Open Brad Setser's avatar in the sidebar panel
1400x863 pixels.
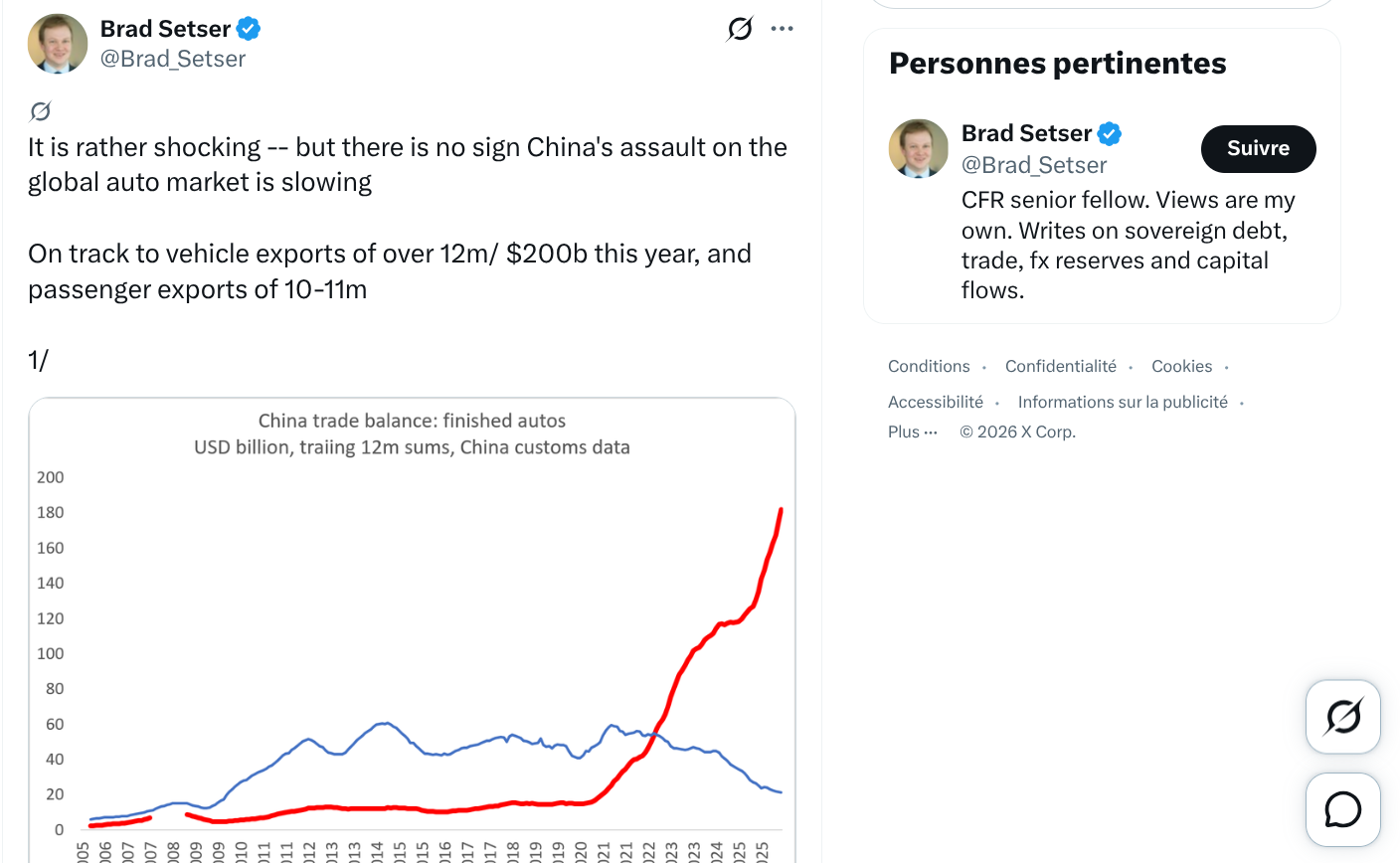(x=918, y=148)
